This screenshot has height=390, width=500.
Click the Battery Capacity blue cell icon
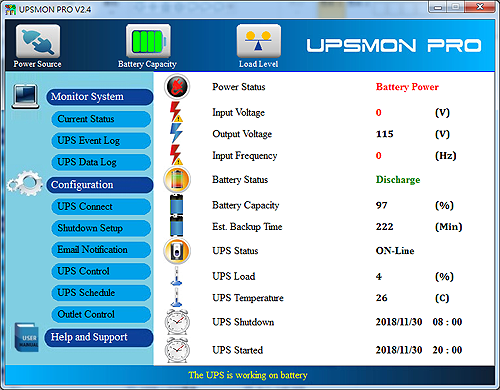point(176,205)
